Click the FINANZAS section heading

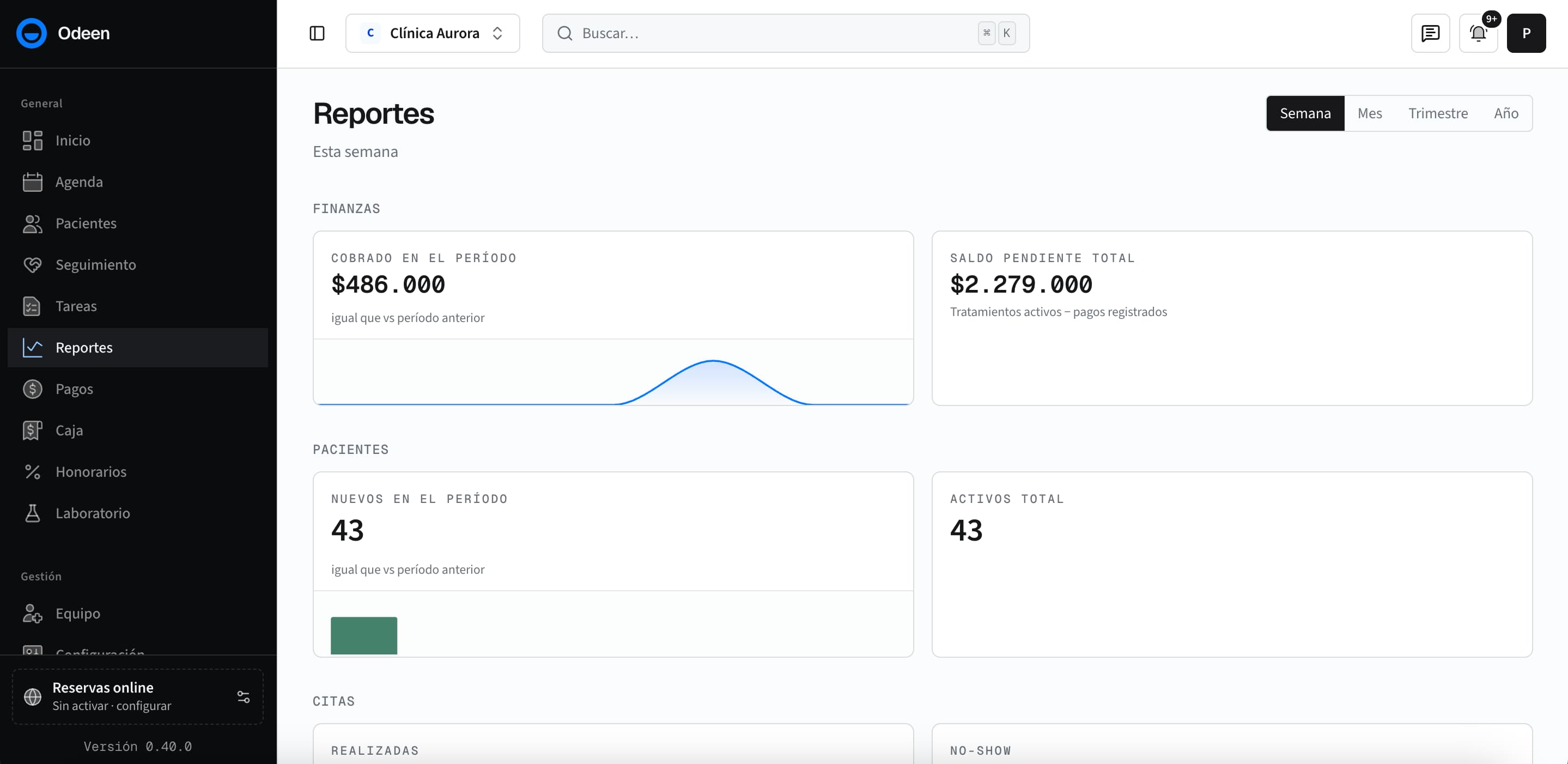(347, 209)
